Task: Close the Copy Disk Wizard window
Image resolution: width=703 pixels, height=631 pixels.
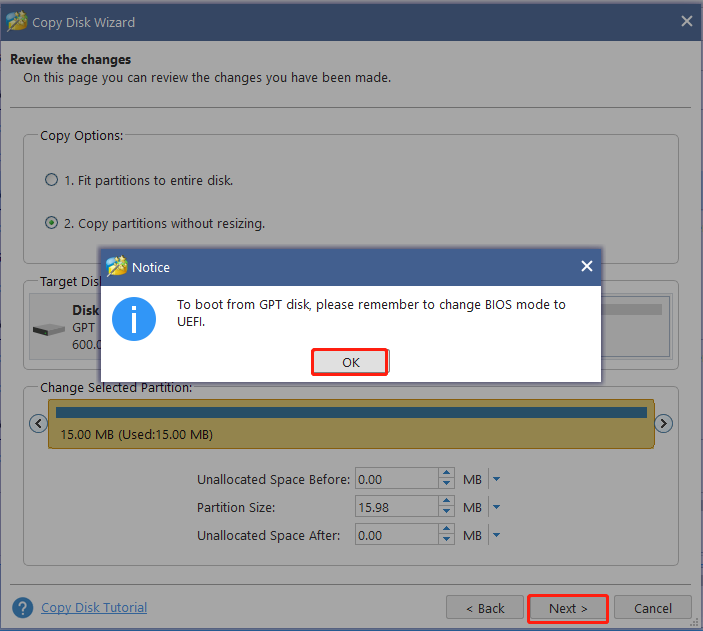Action: (687, 21)
